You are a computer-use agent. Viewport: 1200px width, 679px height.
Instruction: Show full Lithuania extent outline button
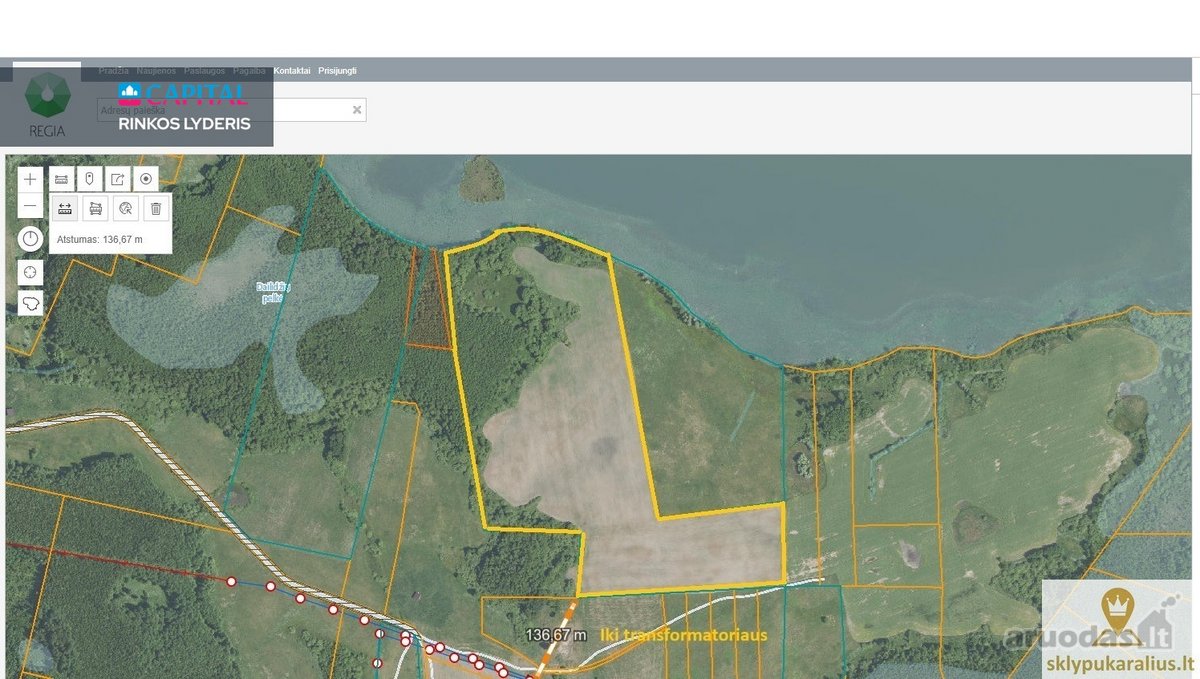coord(31,304)
